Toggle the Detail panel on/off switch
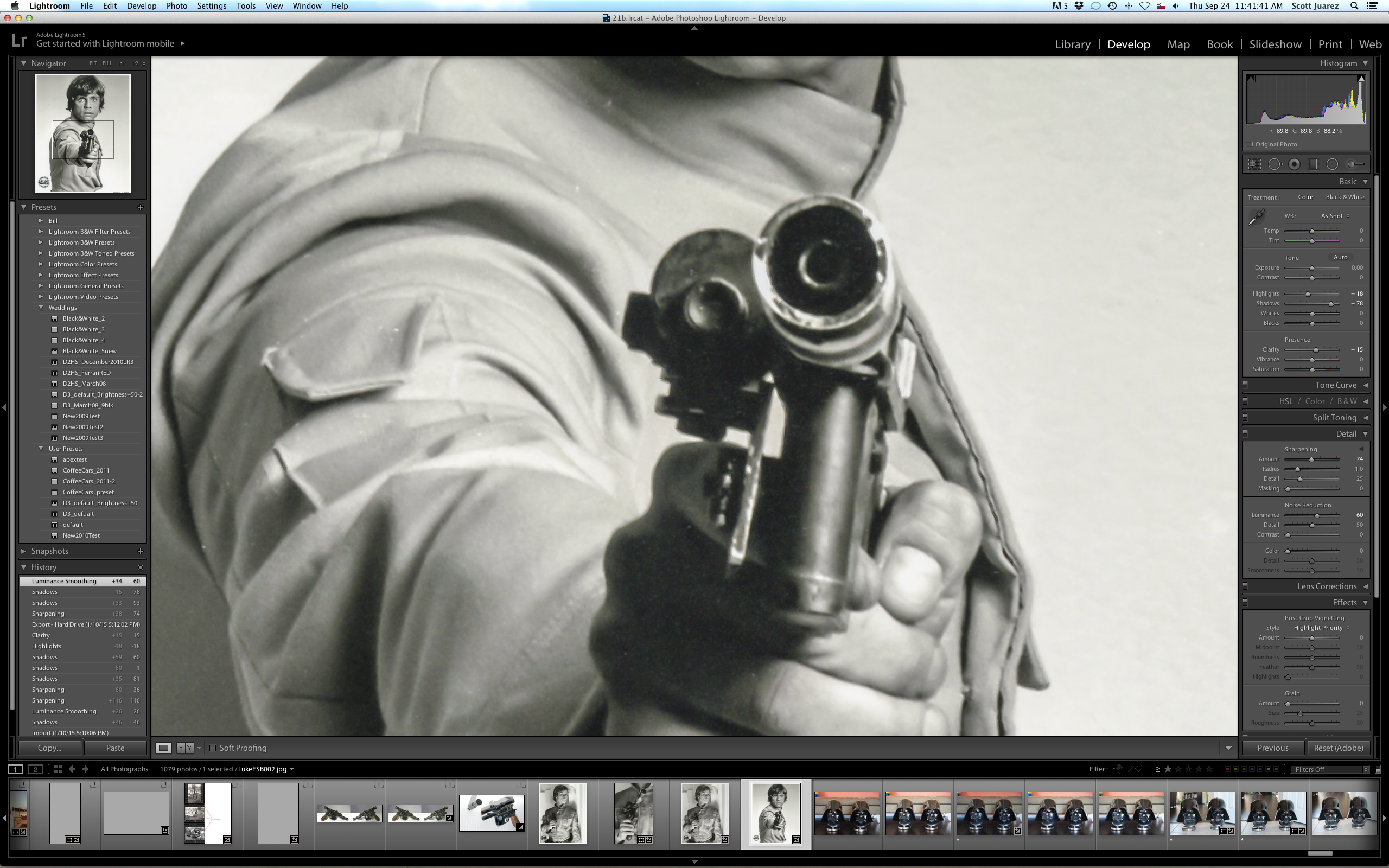This screenshot has height=868, width=1389. pos(1245,433)
